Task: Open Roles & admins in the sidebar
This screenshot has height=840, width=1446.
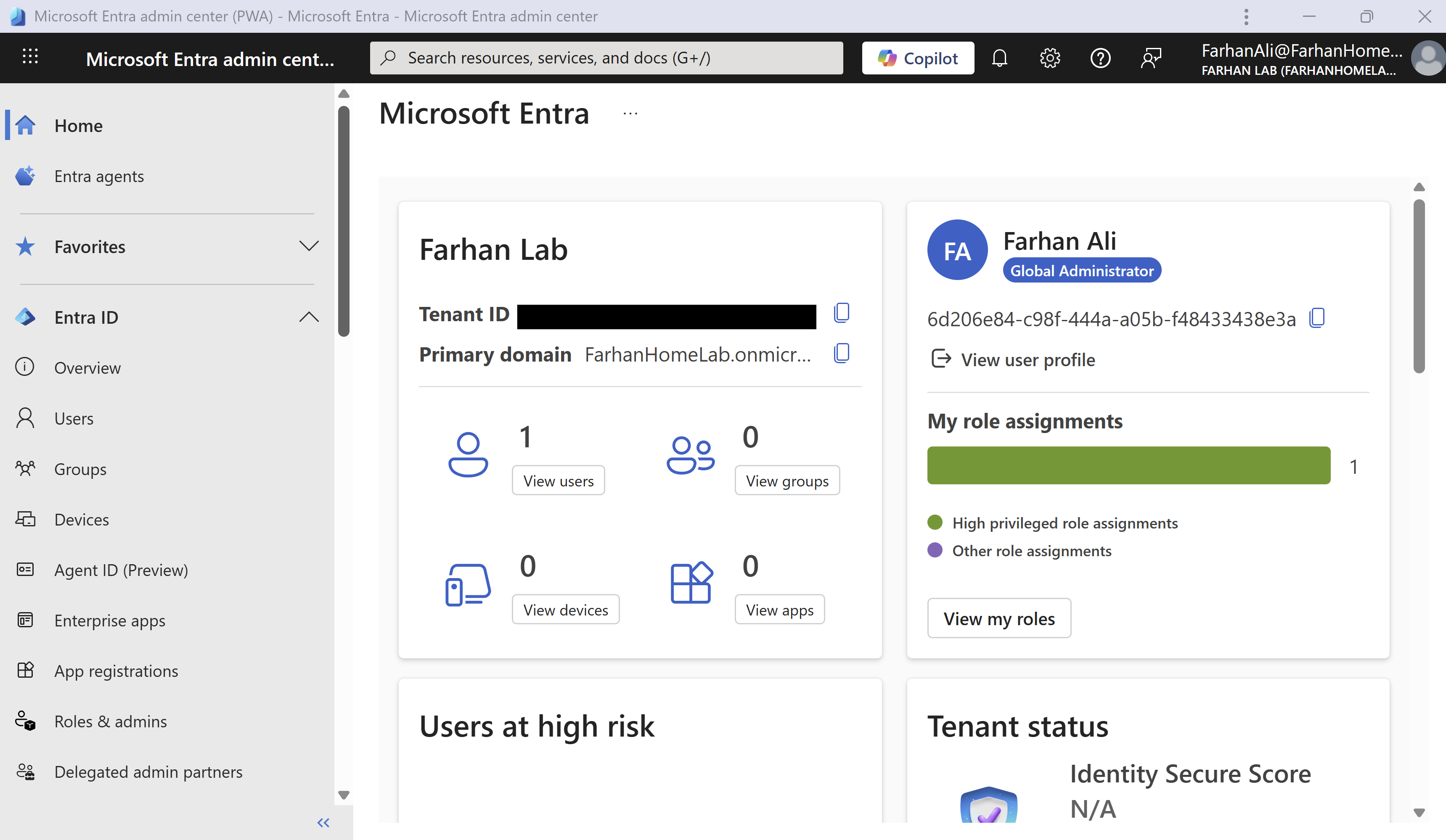Action: [x=110, y=721]
